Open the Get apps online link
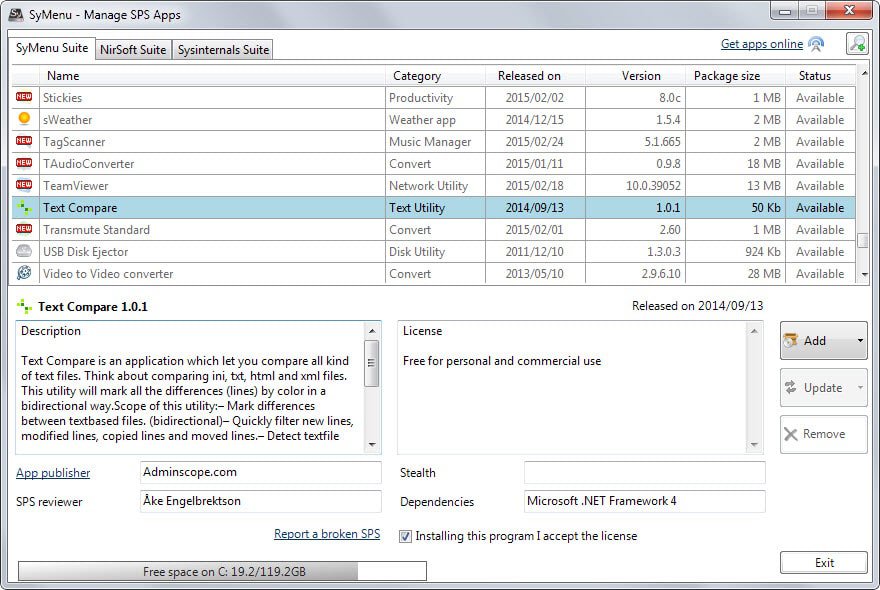This screenshot has height=590, width=880. click(x=762, y=44)
